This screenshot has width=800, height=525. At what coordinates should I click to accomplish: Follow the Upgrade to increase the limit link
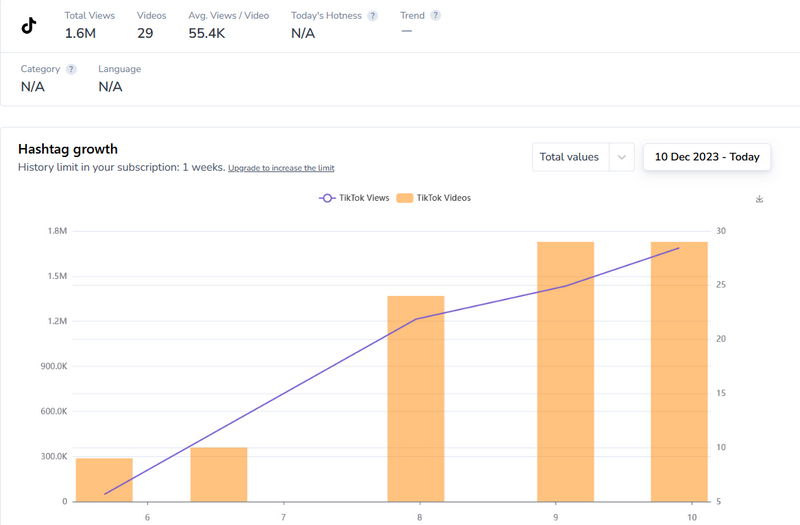[x=281, y=168]
